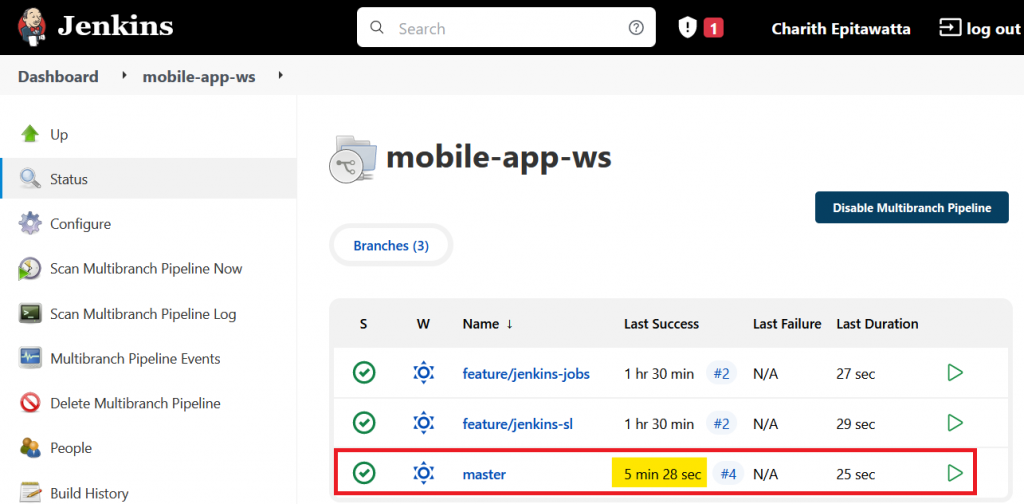This screenshot has width=1024, height=504.
Task: Open the Branches (3) tab
Action: (x=391, y=245)
